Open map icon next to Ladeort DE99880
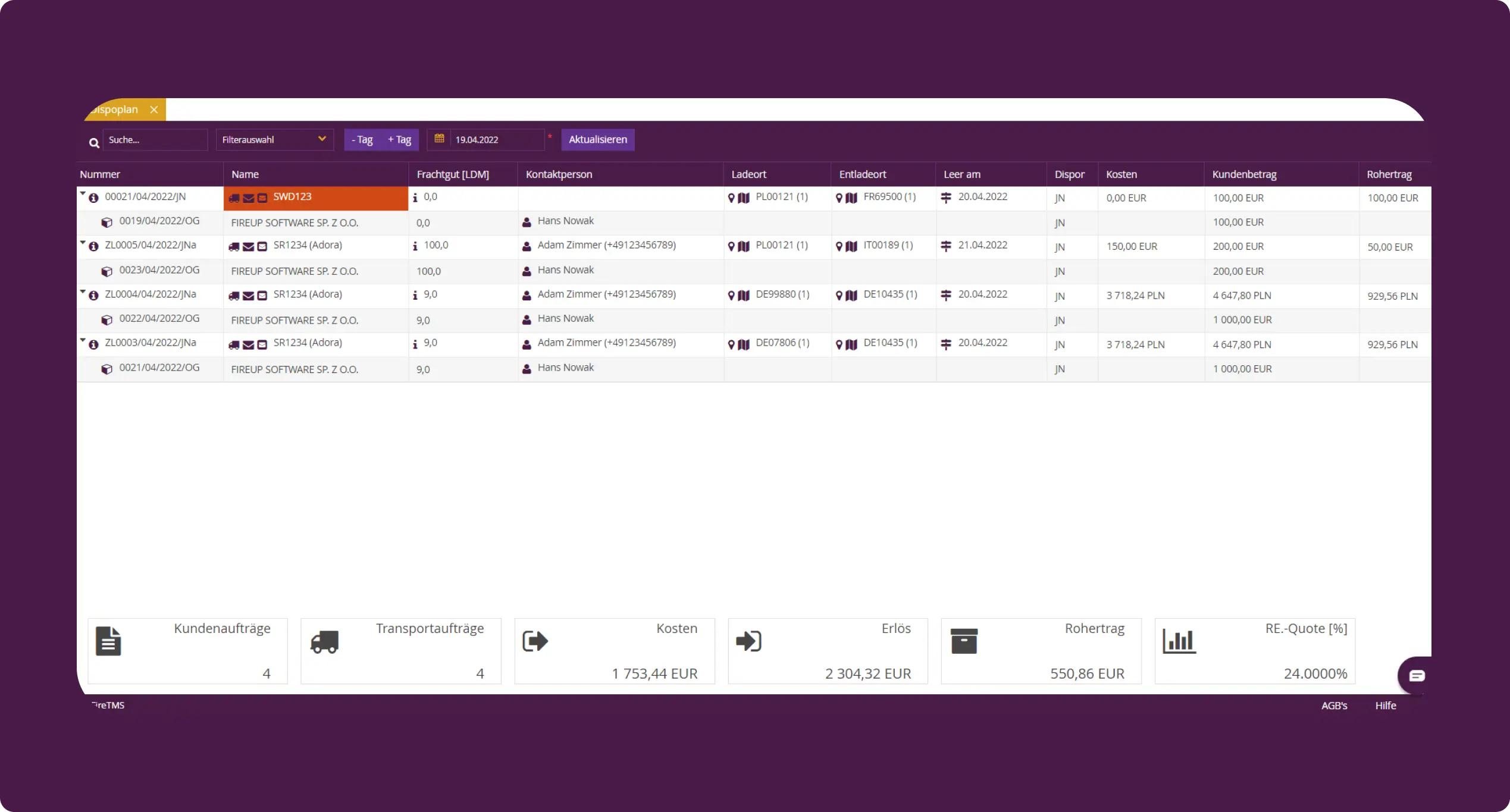1510x812 pixels. (x=744, y=296)
